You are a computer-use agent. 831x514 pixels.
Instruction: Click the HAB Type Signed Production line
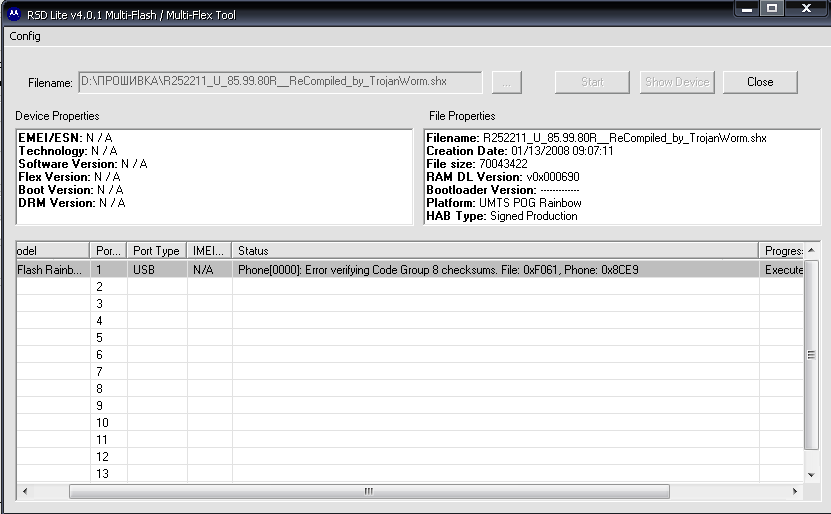click(502, 216)
